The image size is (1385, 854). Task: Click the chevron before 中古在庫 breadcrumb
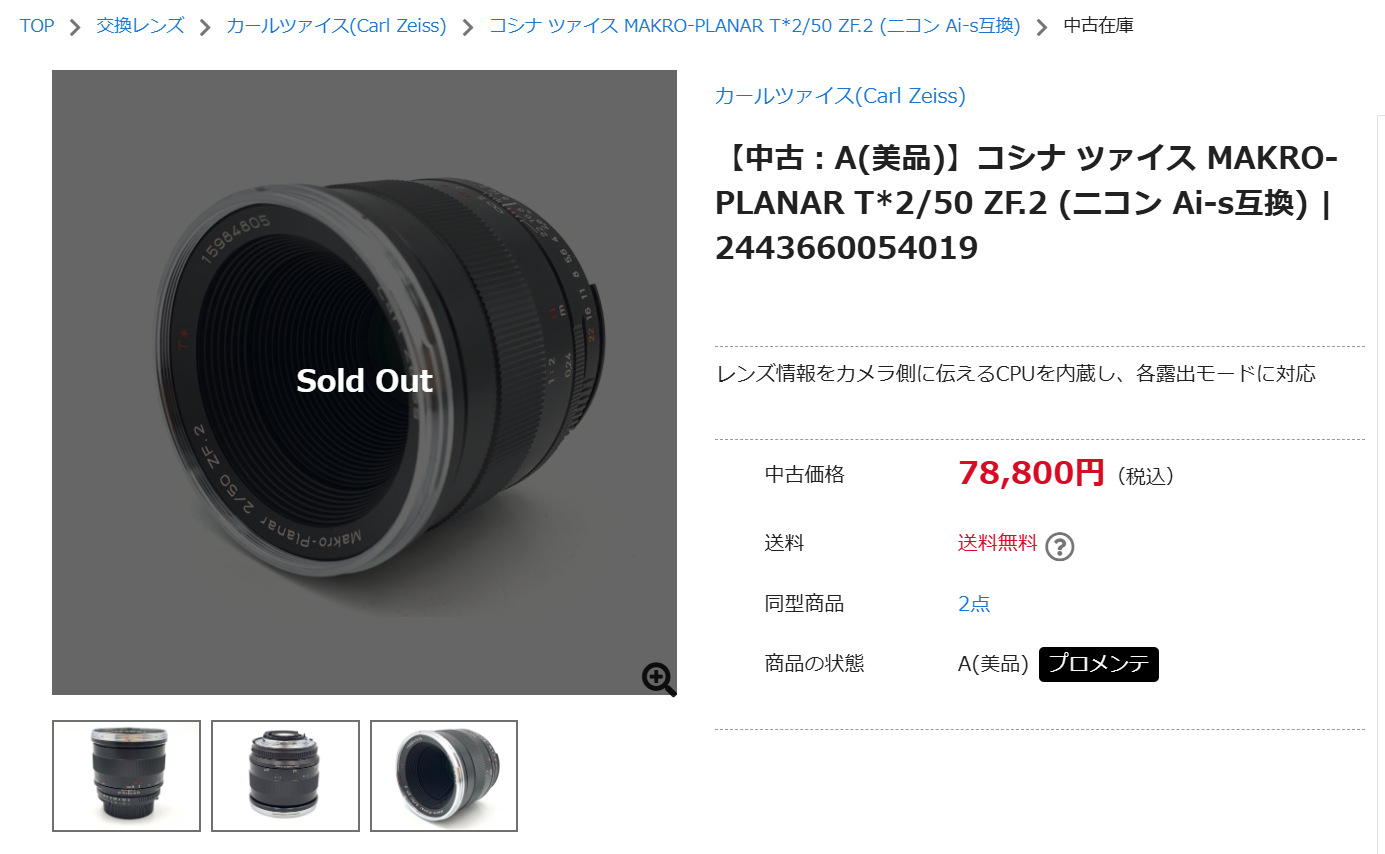click(x=1042, y=27)
